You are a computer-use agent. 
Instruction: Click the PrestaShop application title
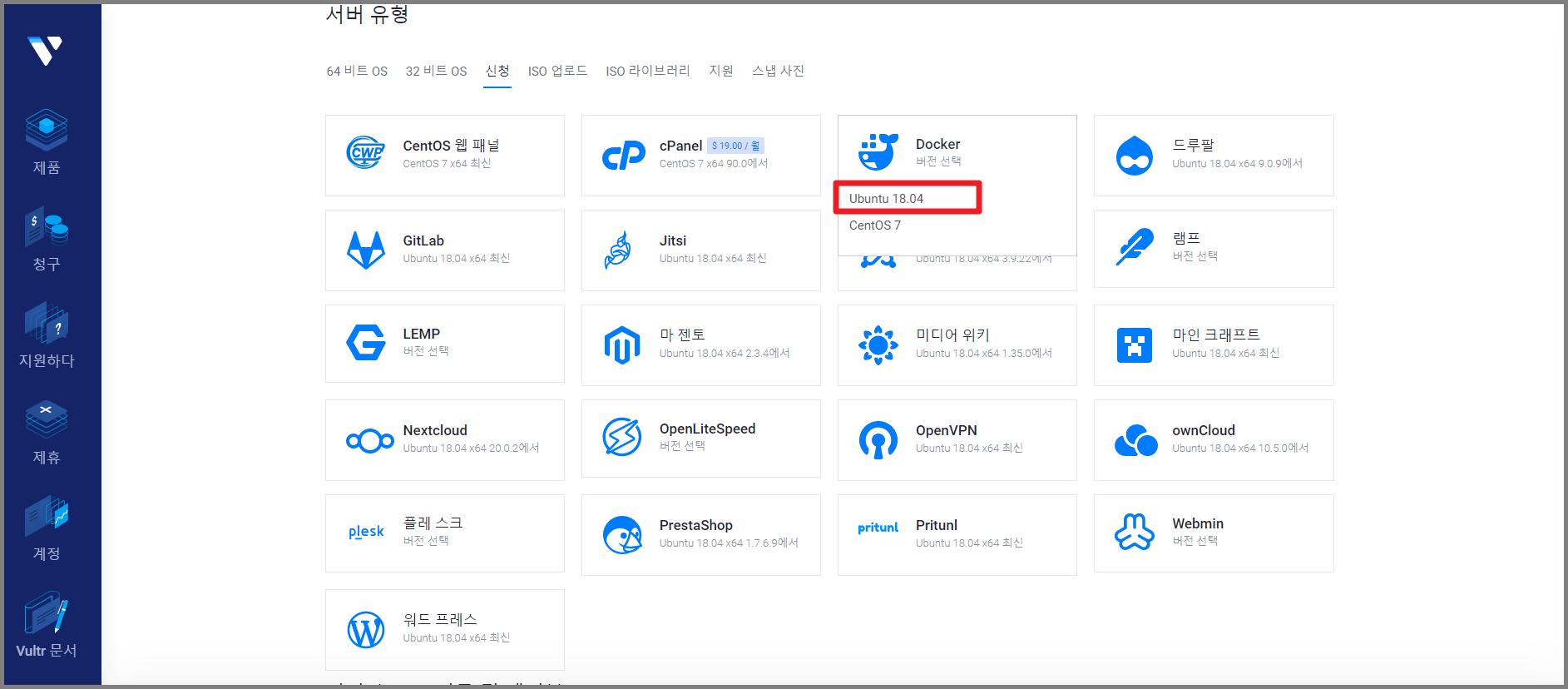point(696,525)
